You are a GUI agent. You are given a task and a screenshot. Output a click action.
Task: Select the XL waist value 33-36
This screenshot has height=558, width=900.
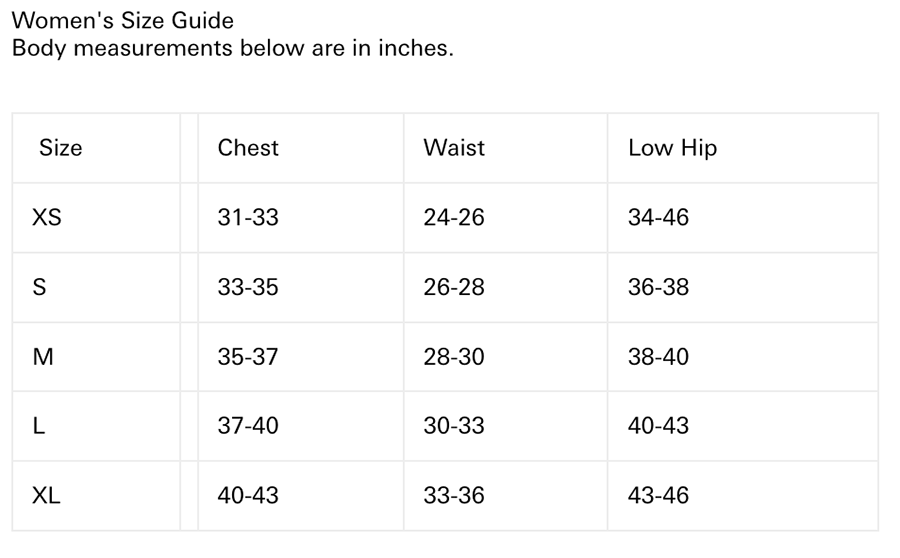[454, 495]
